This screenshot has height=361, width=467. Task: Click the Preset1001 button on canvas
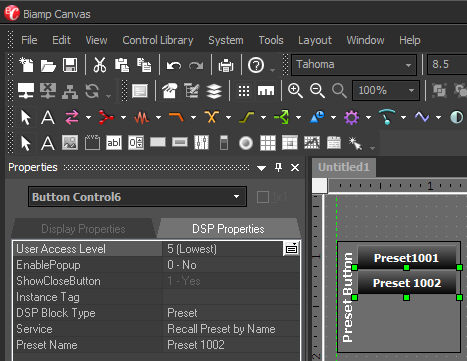[x=406, y=258]
